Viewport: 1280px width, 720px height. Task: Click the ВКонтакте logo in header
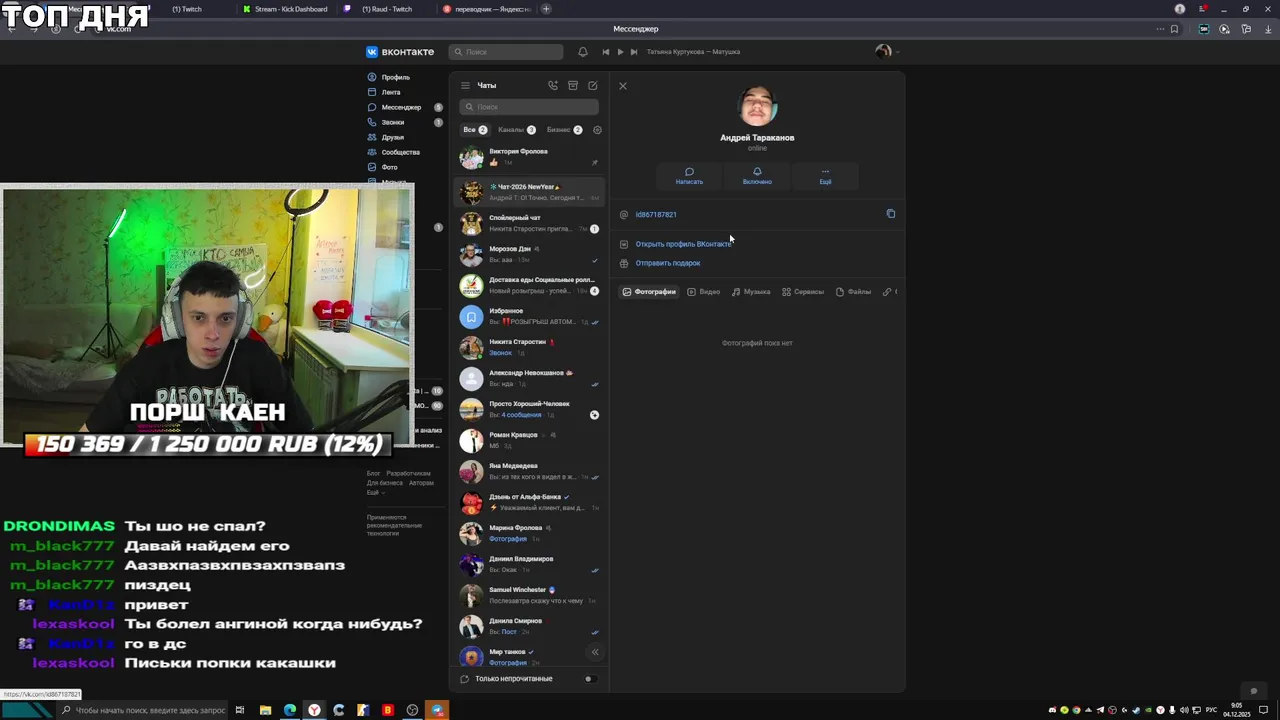[x=400, y=52]
